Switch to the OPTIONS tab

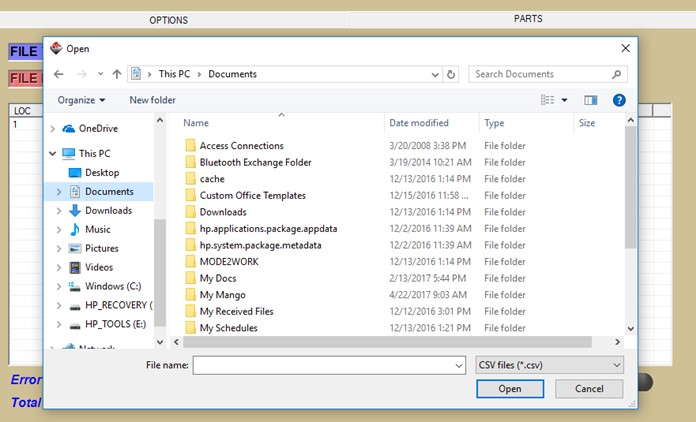point(168,20)
